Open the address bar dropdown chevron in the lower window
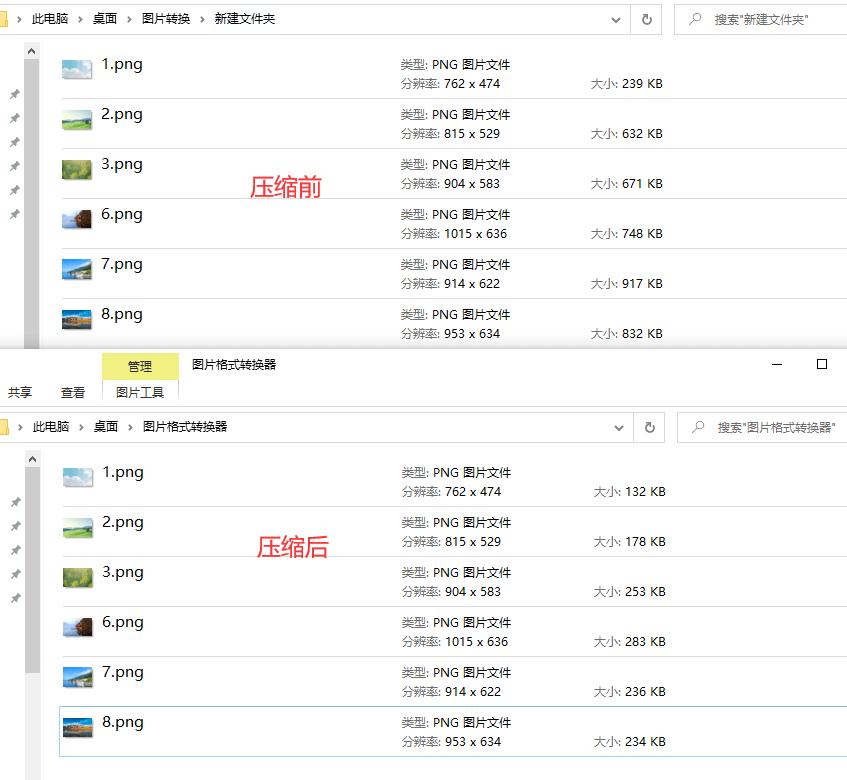847x780 pixels. coord(618,426)
